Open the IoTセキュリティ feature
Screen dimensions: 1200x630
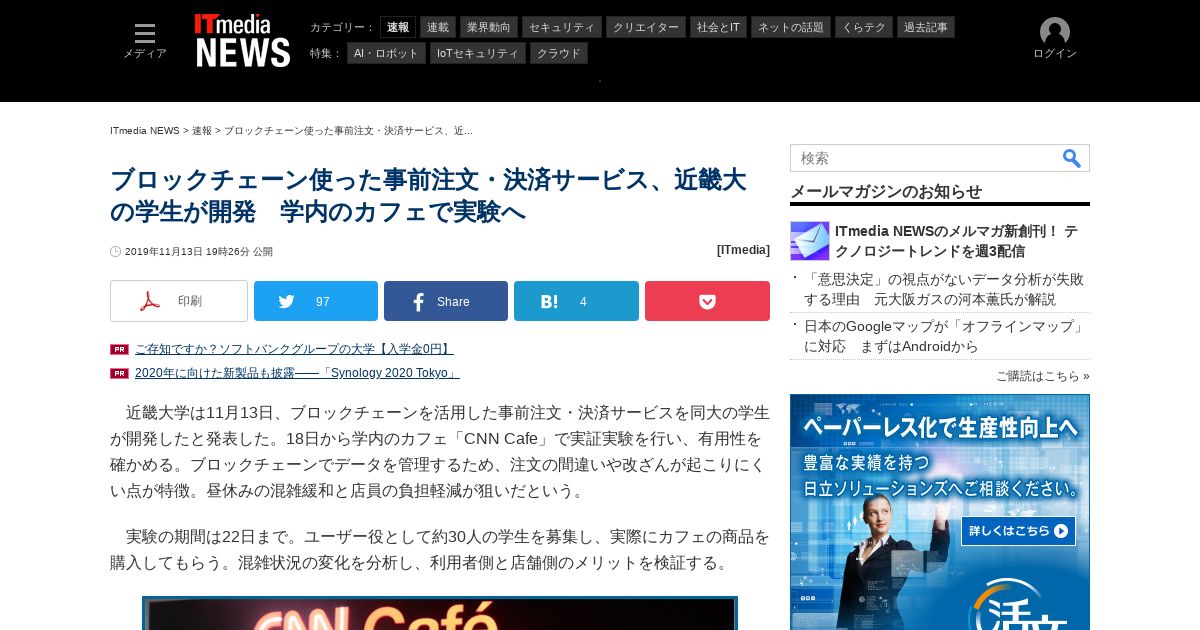pyautogui.click(x=478, y=53)
